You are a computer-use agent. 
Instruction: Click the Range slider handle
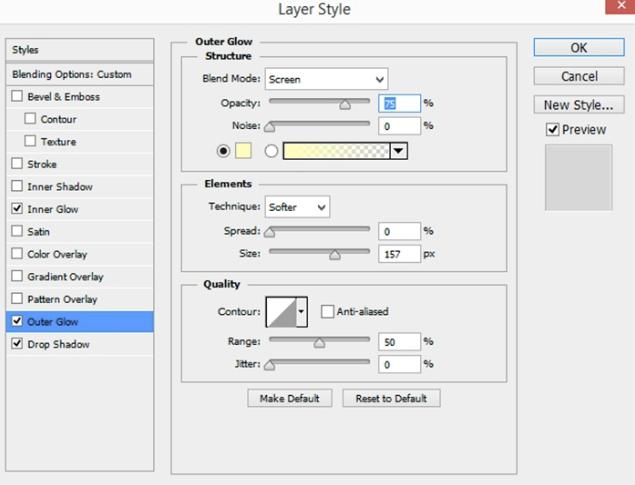[x=319, y=344]
